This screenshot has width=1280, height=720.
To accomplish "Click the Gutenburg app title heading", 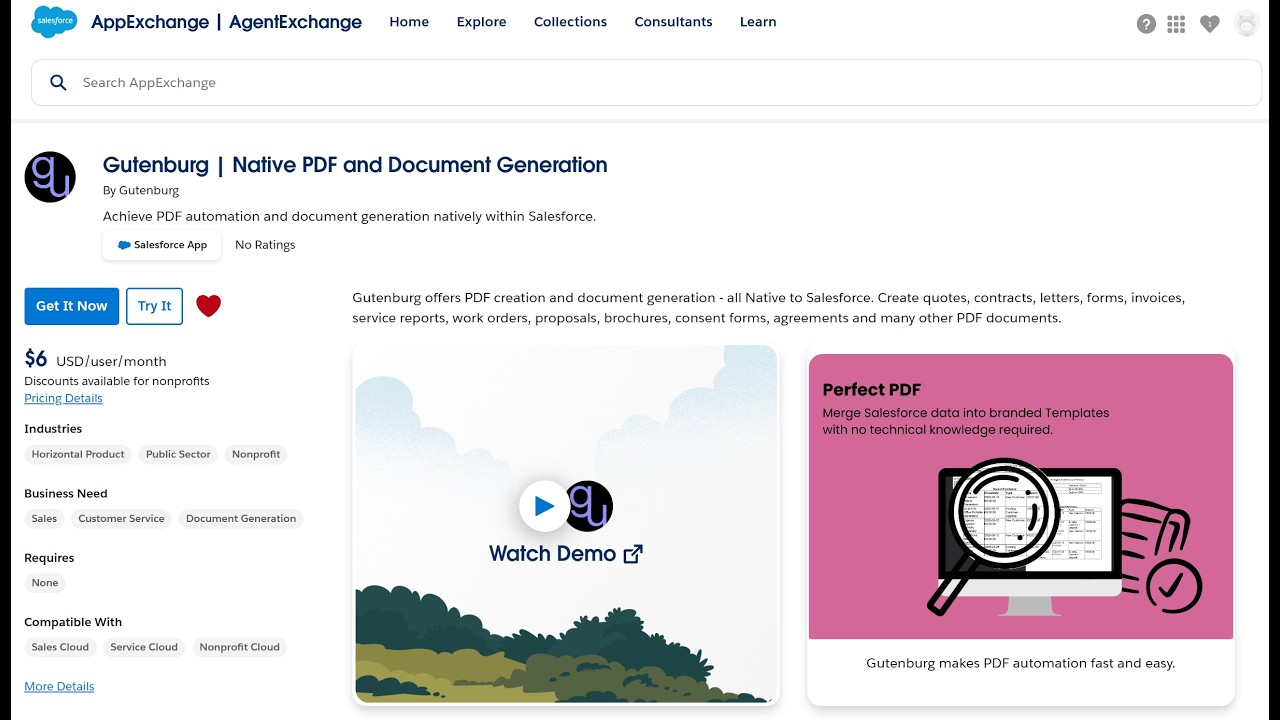I will 355,165.
